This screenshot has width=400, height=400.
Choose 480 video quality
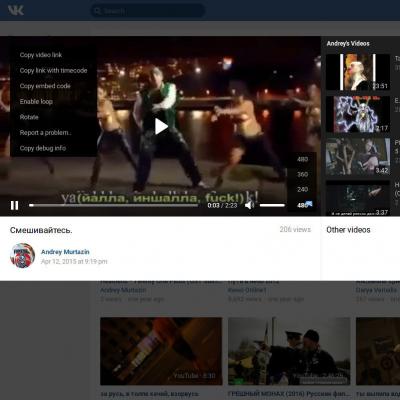302,159
